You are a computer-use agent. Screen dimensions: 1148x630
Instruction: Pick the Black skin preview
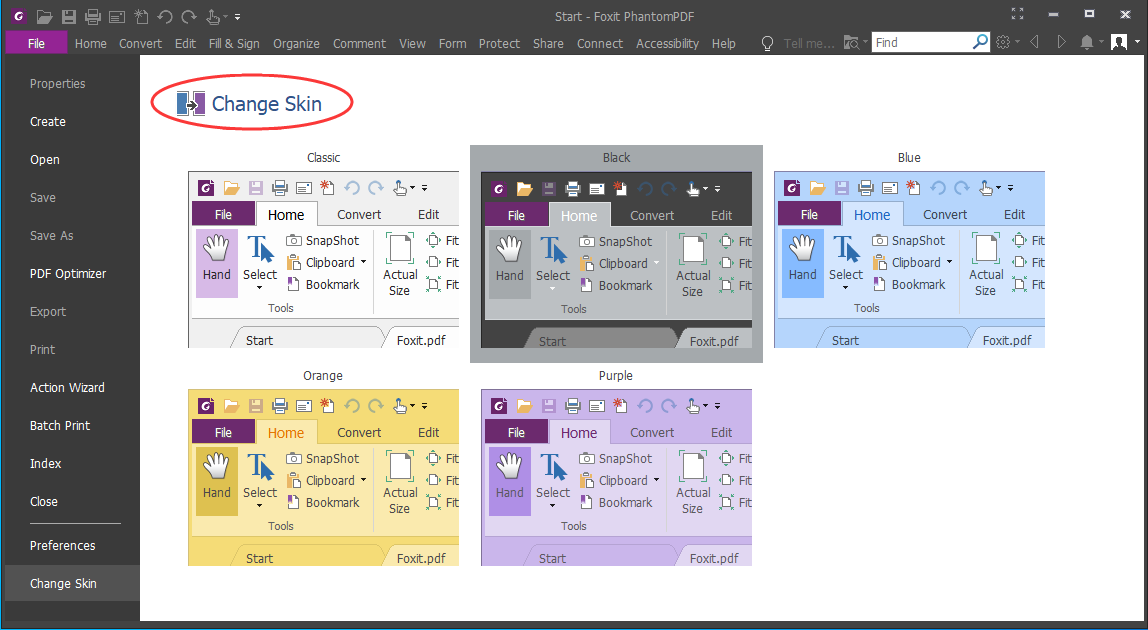point(616,260)
